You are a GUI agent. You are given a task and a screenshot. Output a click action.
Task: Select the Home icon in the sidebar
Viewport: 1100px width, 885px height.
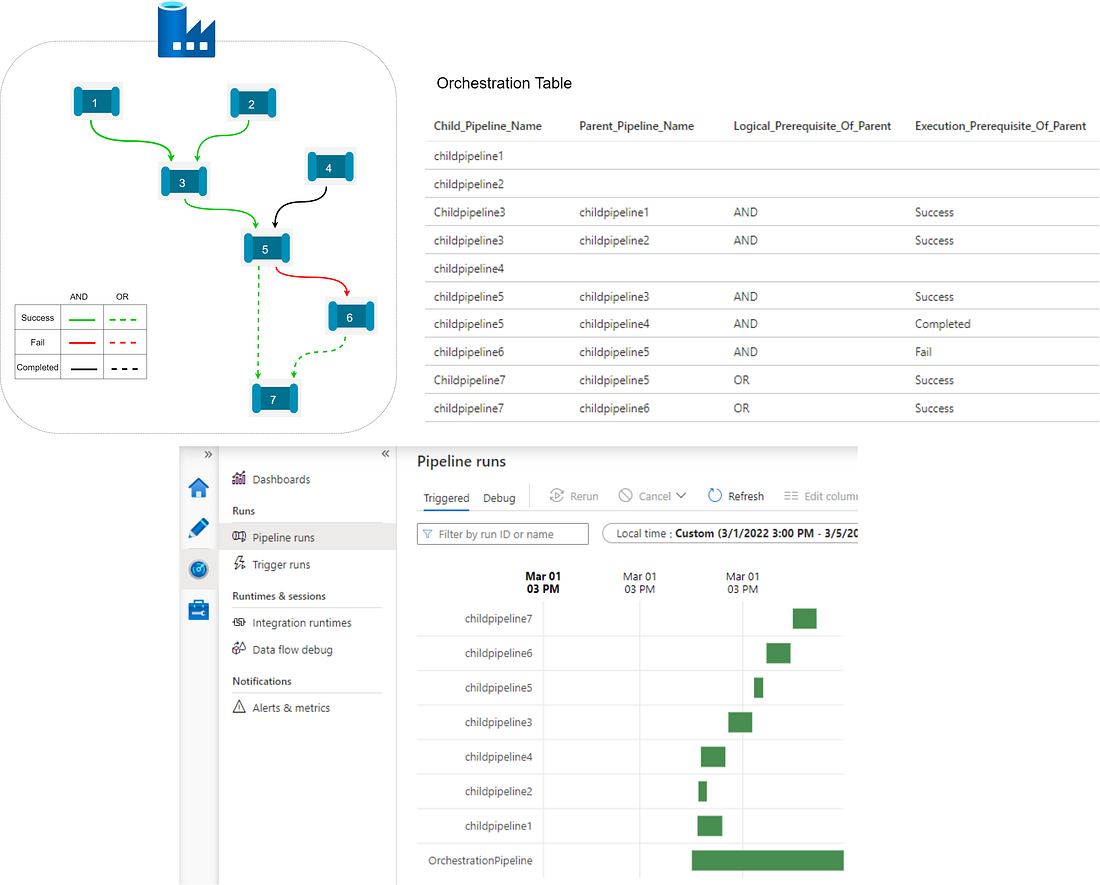point(199,487)
